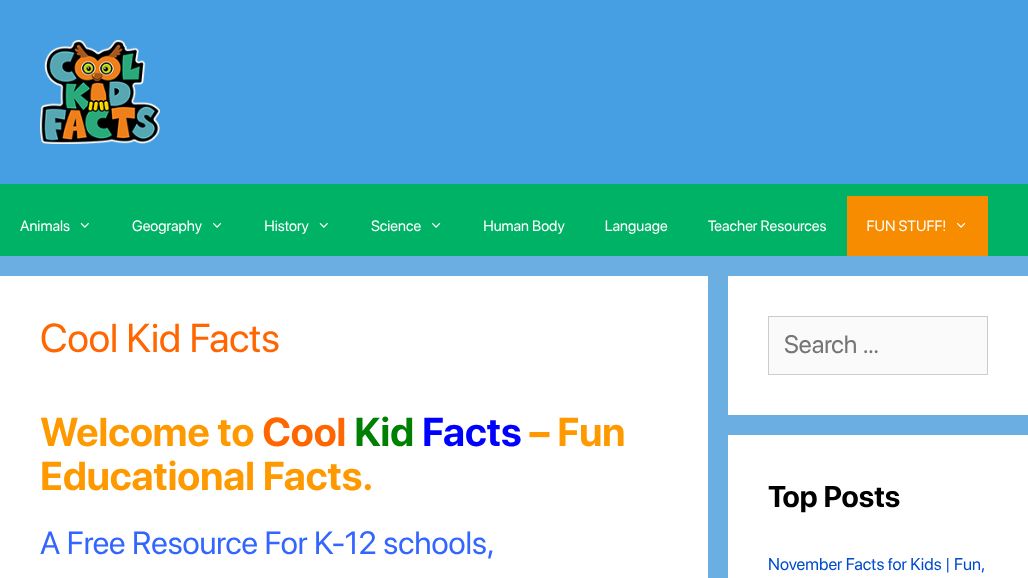Go to the Human Body page
Image resolution: width=1028 pixels, height=578 pixels.
(524, 226)
